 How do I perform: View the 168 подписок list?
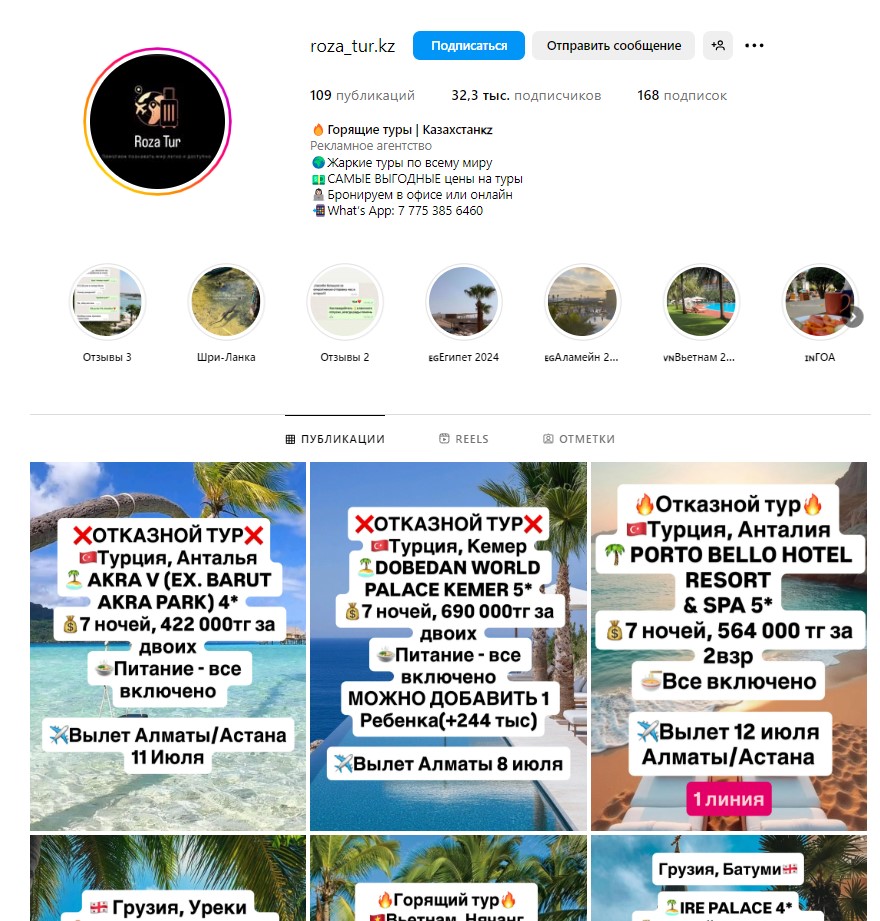[x=682, y=95]
